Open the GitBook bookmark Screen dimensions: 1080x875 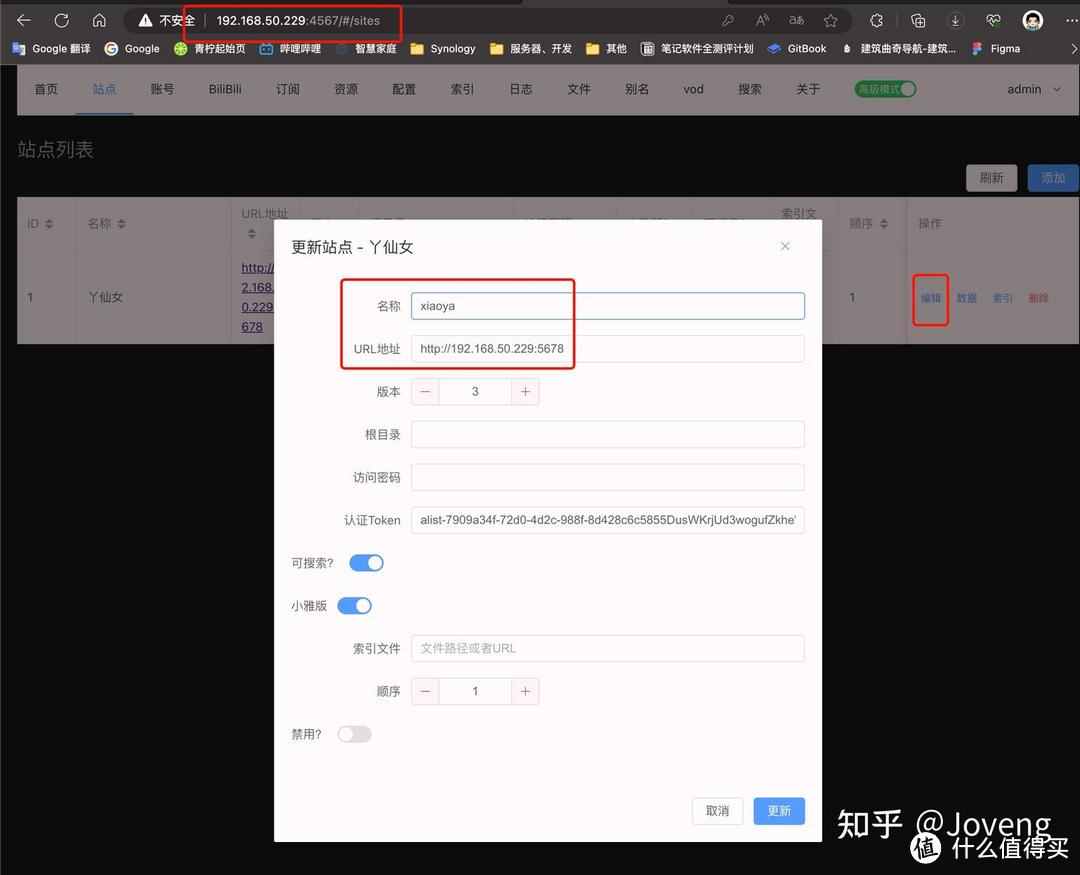pyautogui.click(x=797, y=49)
